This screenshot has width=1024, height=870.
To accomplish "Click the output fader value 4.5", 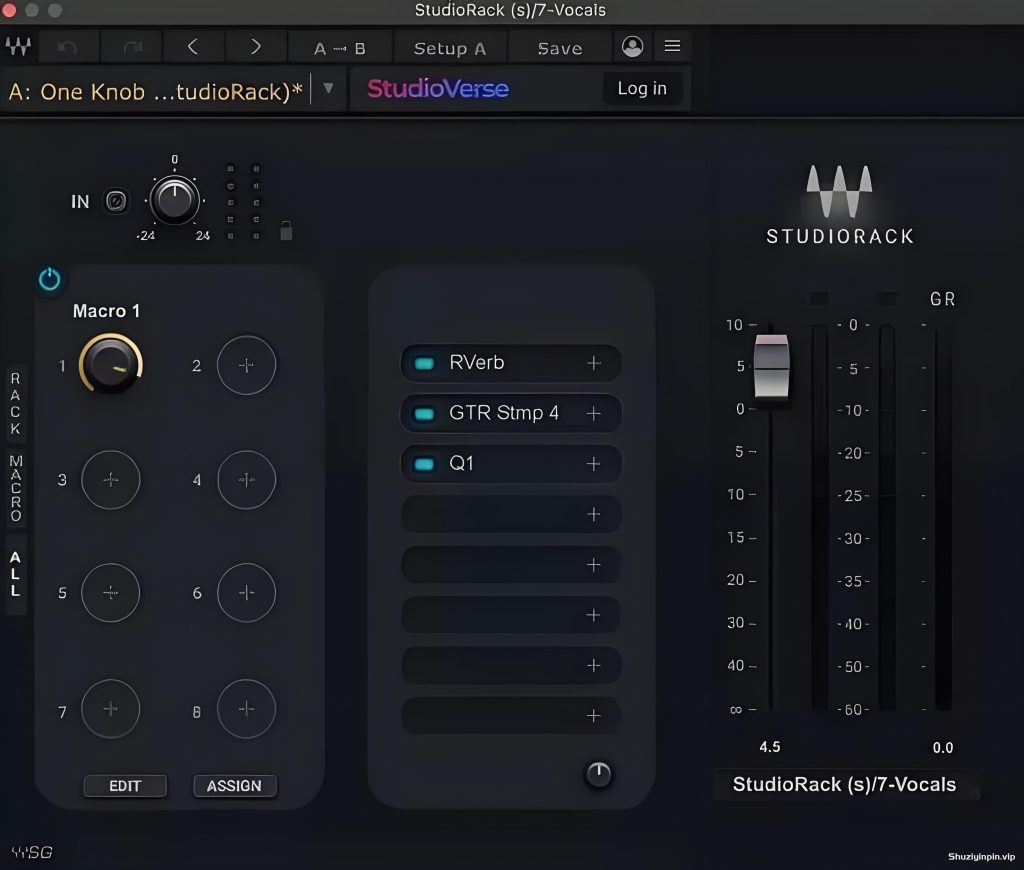I will click(770, 747).
